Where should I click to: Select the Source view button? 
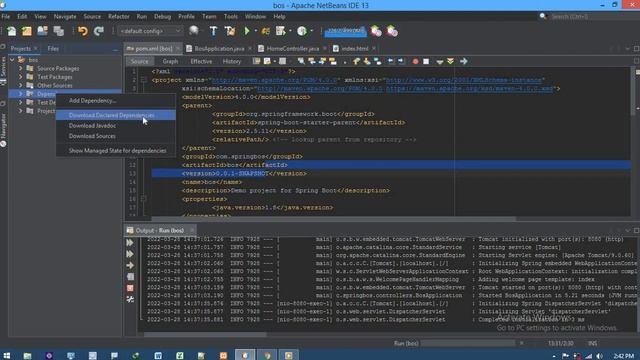point(140,61)
